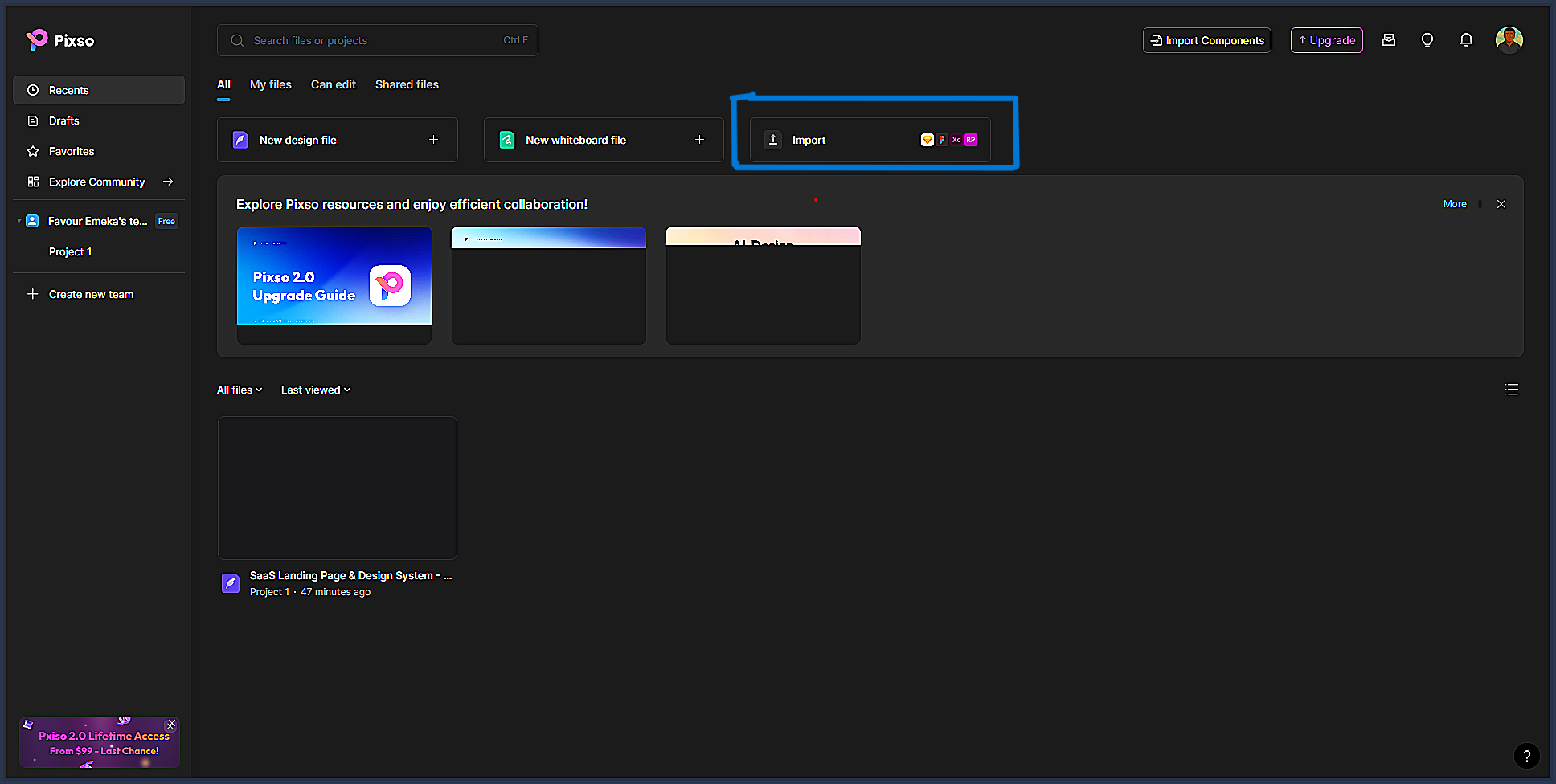The image size is (1556, 784).
Task: Click the Sketch format icon on Import
Action: pos(927,140)
